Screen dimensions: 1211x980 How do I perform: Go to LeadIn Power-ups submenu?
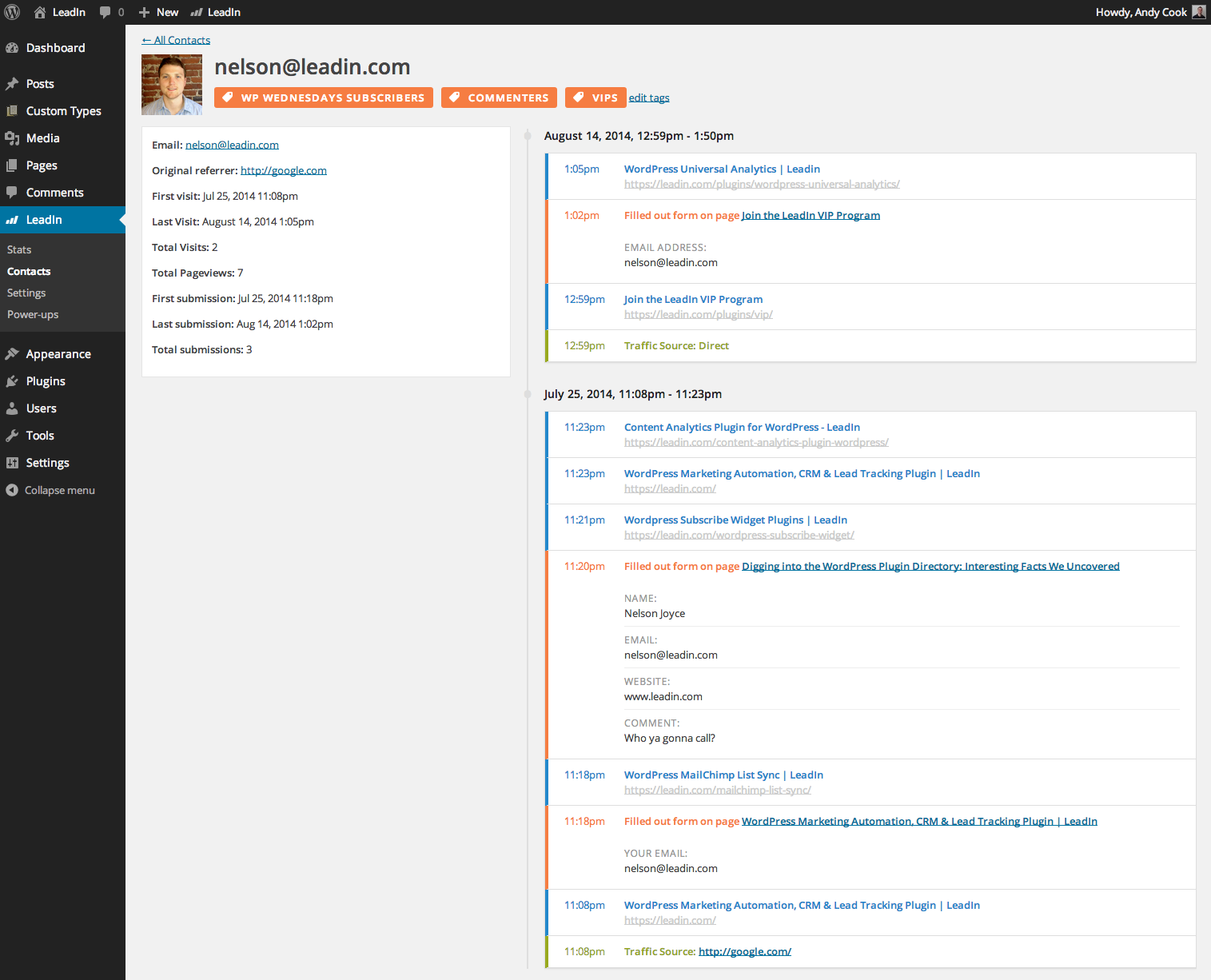point(33,314)
